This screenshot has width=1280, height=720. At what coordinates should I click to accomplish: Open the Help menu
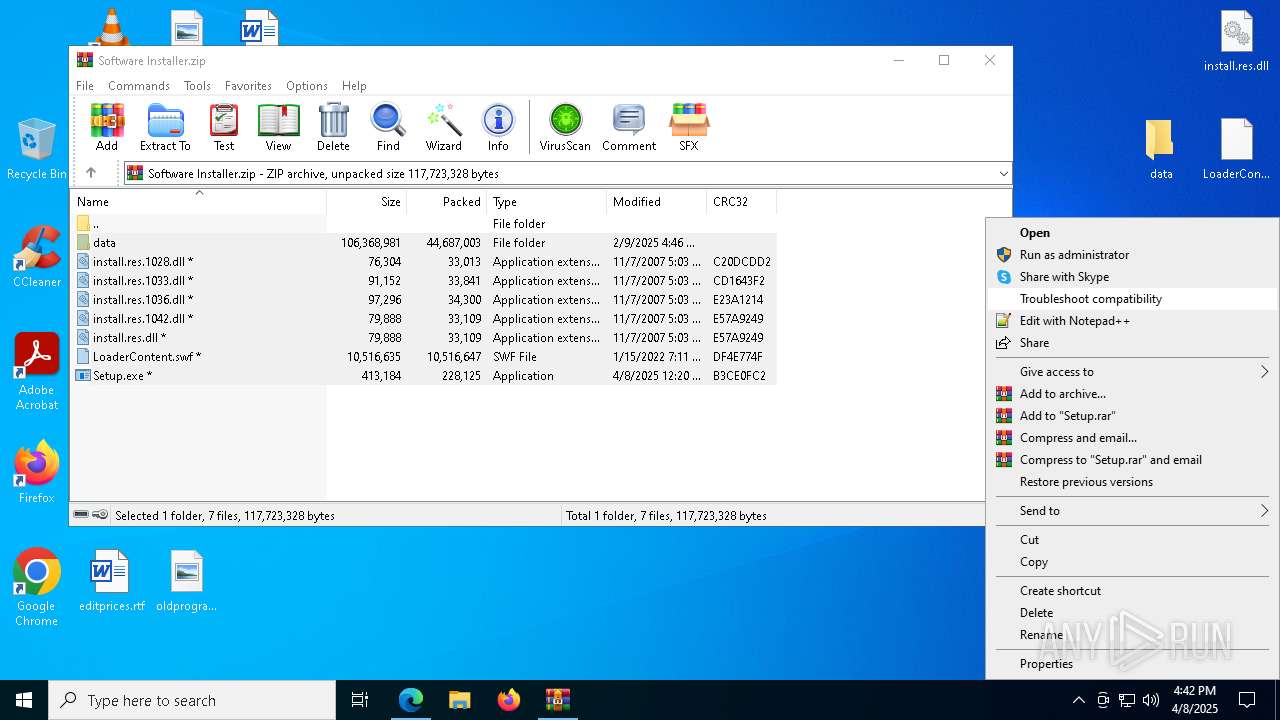point(354,86)
